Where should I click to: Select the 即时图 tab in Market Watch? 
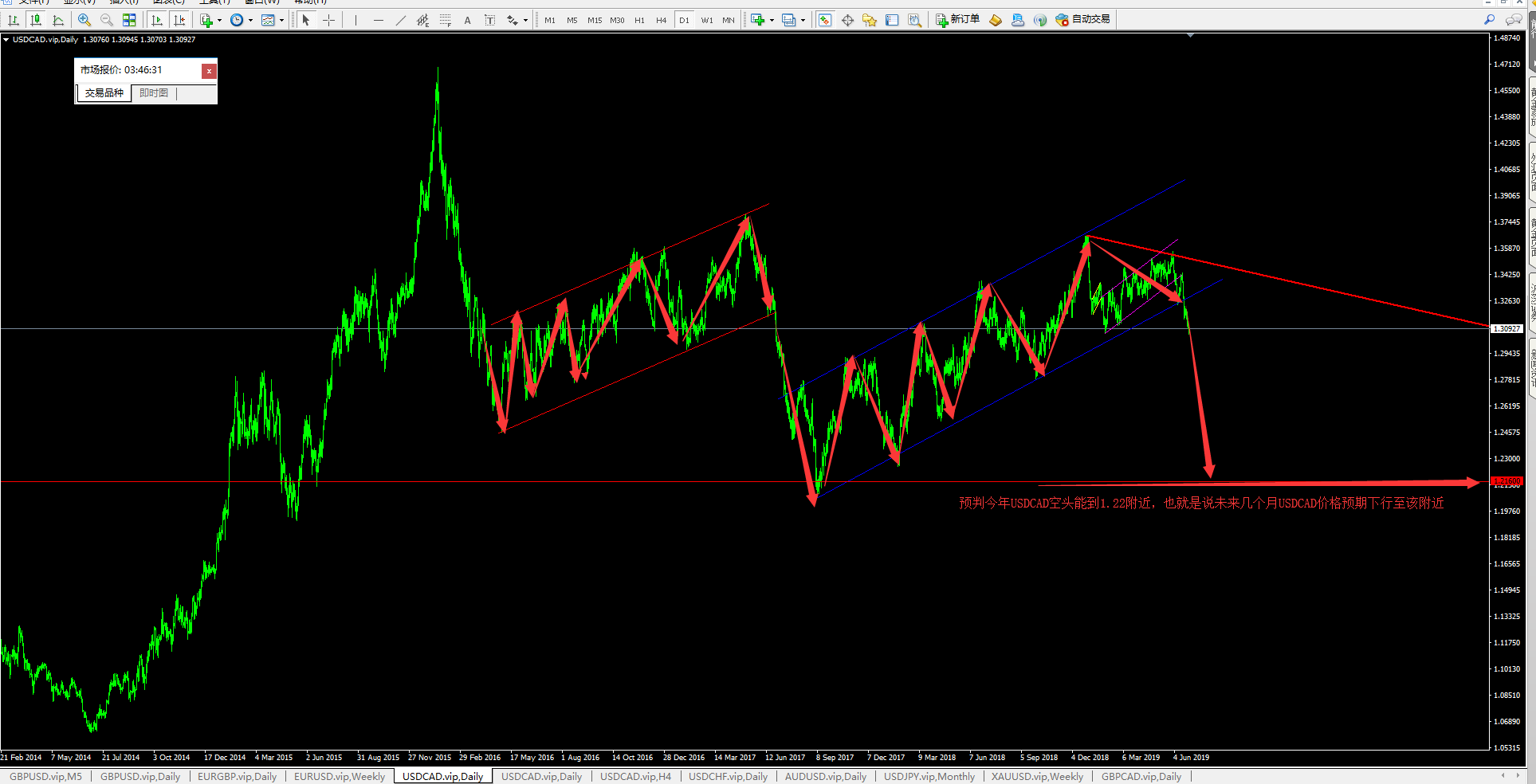154,93
